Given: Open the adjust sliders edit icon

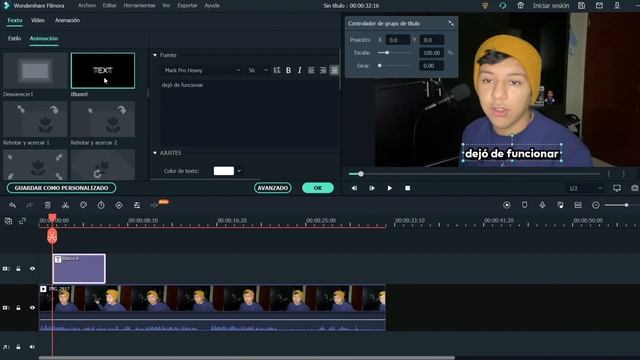Looking at the screenshot, I should [137, 205].
